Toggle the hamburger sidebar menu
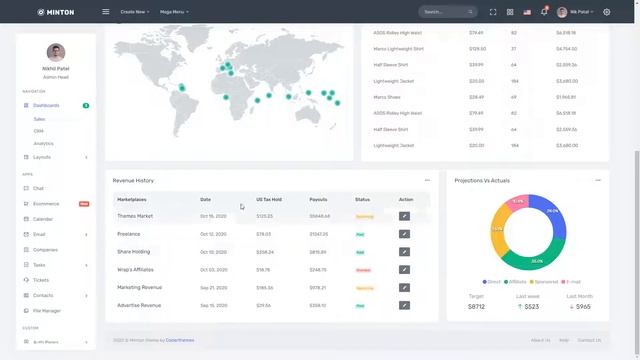Image resolution: width=640 pixels, height=360 pixels. [106, 12]
